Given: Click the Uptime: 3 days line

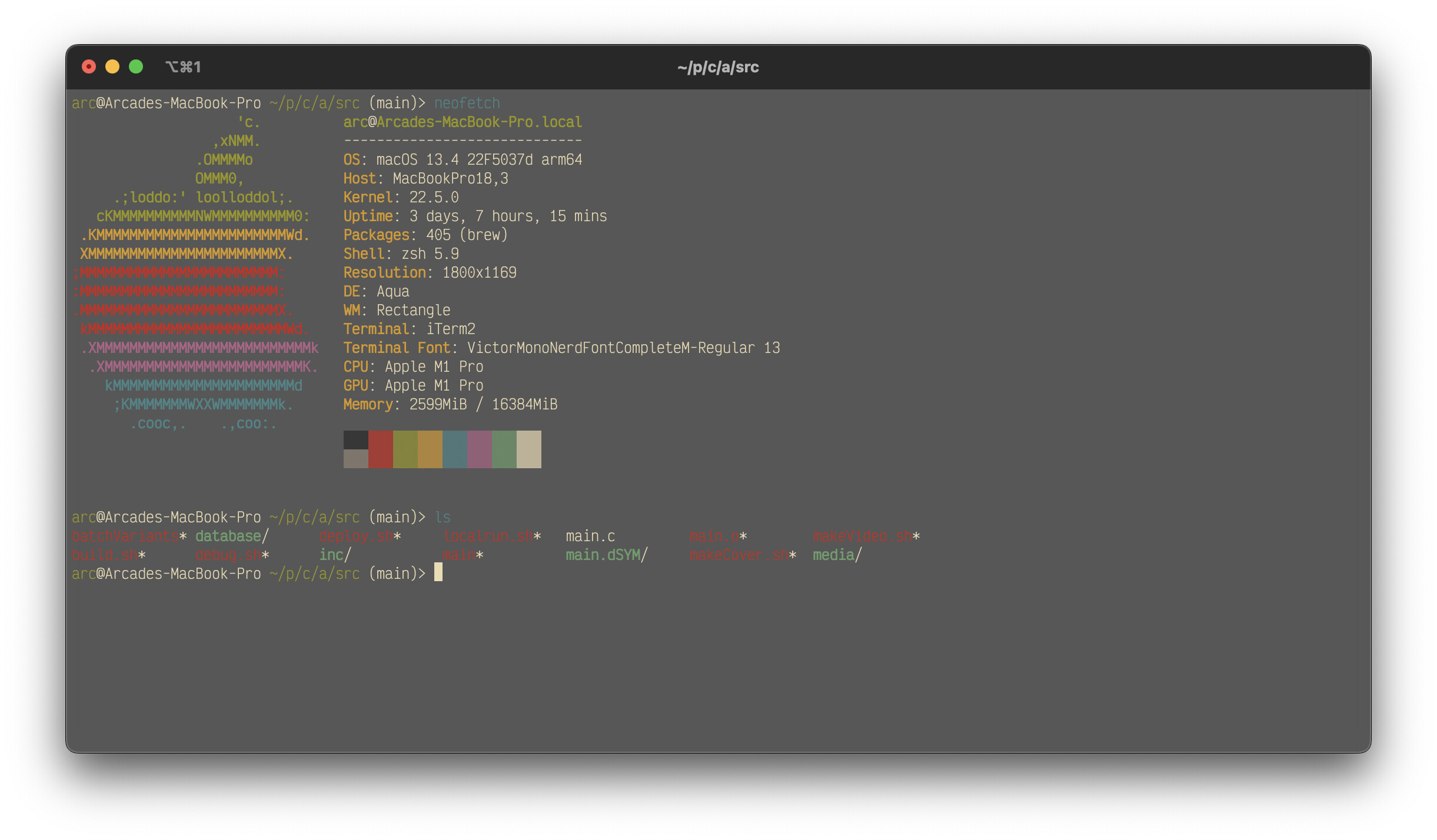Looking at the screenshot, I should (475, 216).
